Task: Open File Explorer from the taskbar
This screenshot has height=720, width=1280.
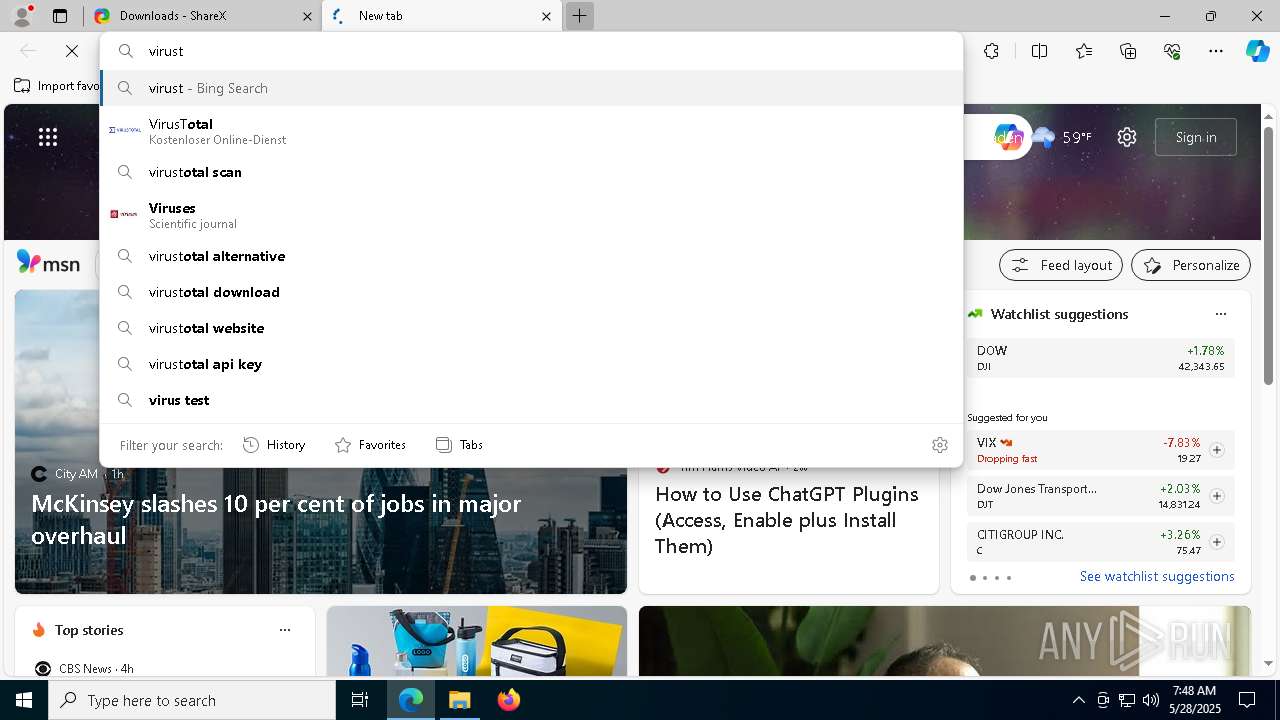Action: [x=459, y=700]
